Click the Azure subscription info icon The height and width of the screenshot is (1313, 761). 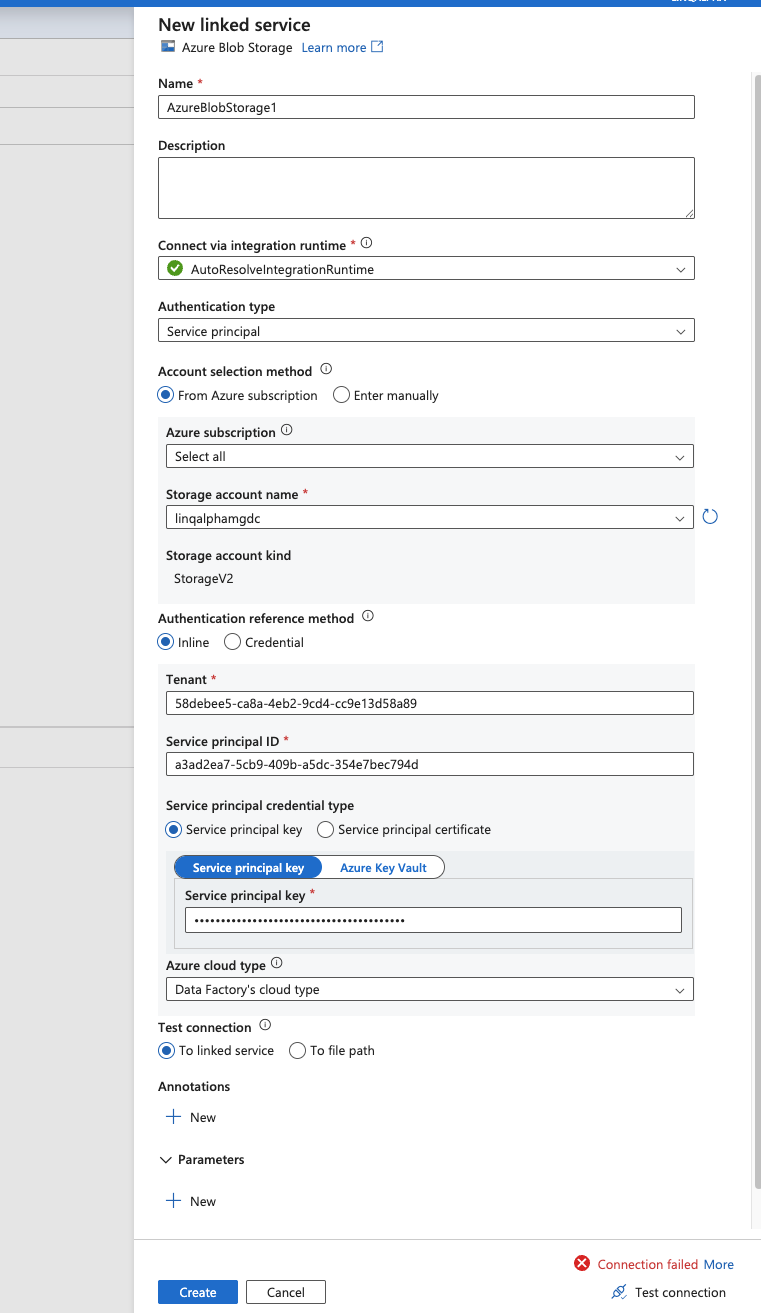[287, 431]
